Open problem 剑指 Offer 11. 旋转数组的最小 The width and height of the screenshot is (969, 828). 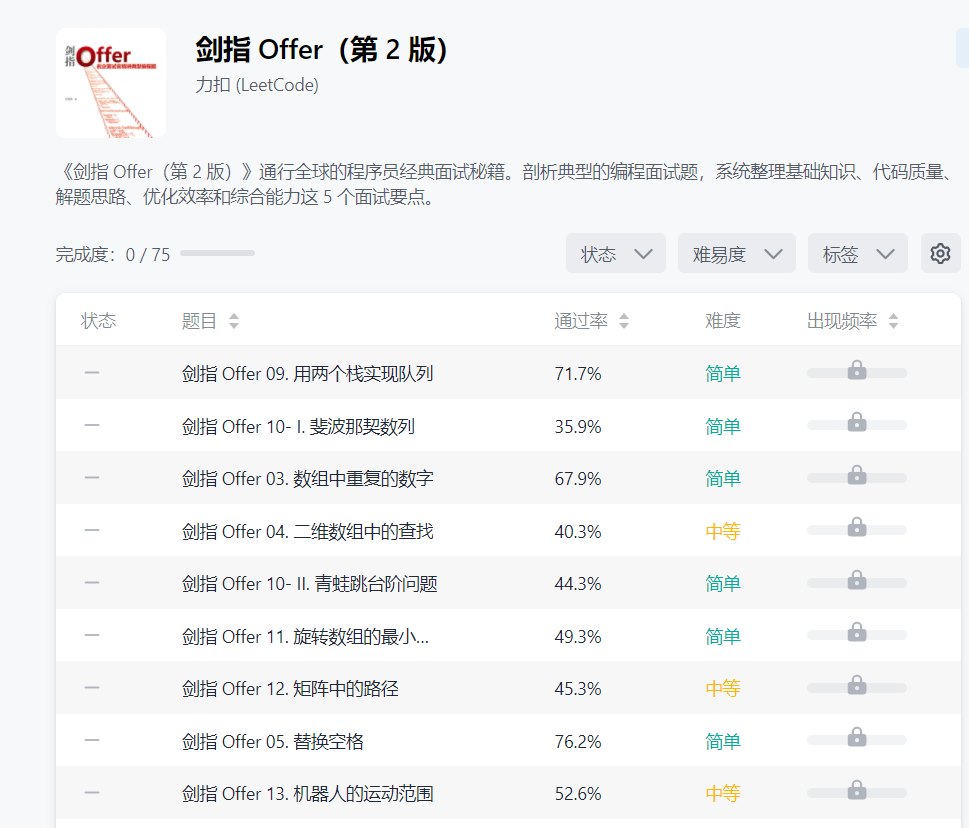point(305,636)
